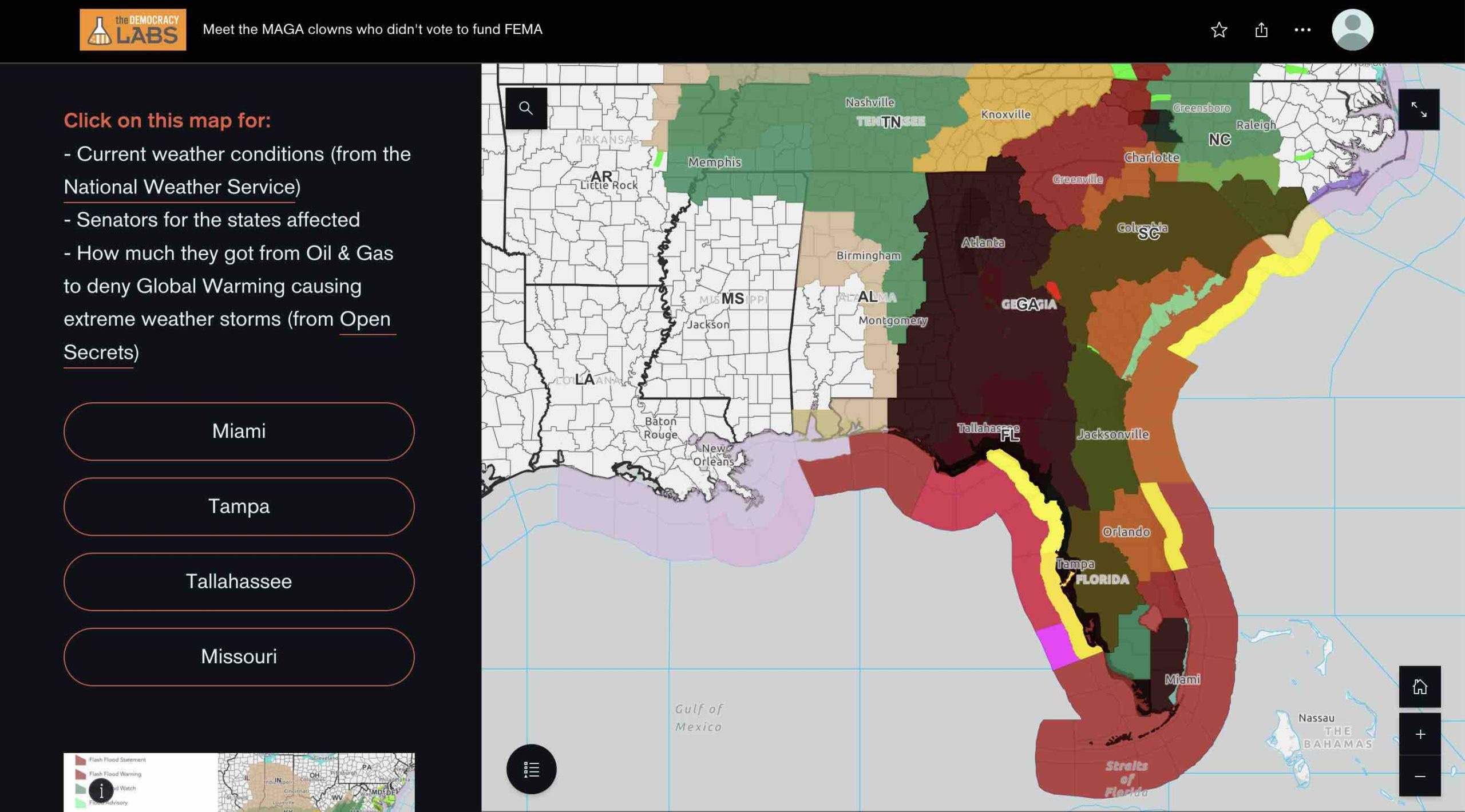Click the Greensboro label on map
This screenshot has width=1465, height=812.
coord(1202,108)
